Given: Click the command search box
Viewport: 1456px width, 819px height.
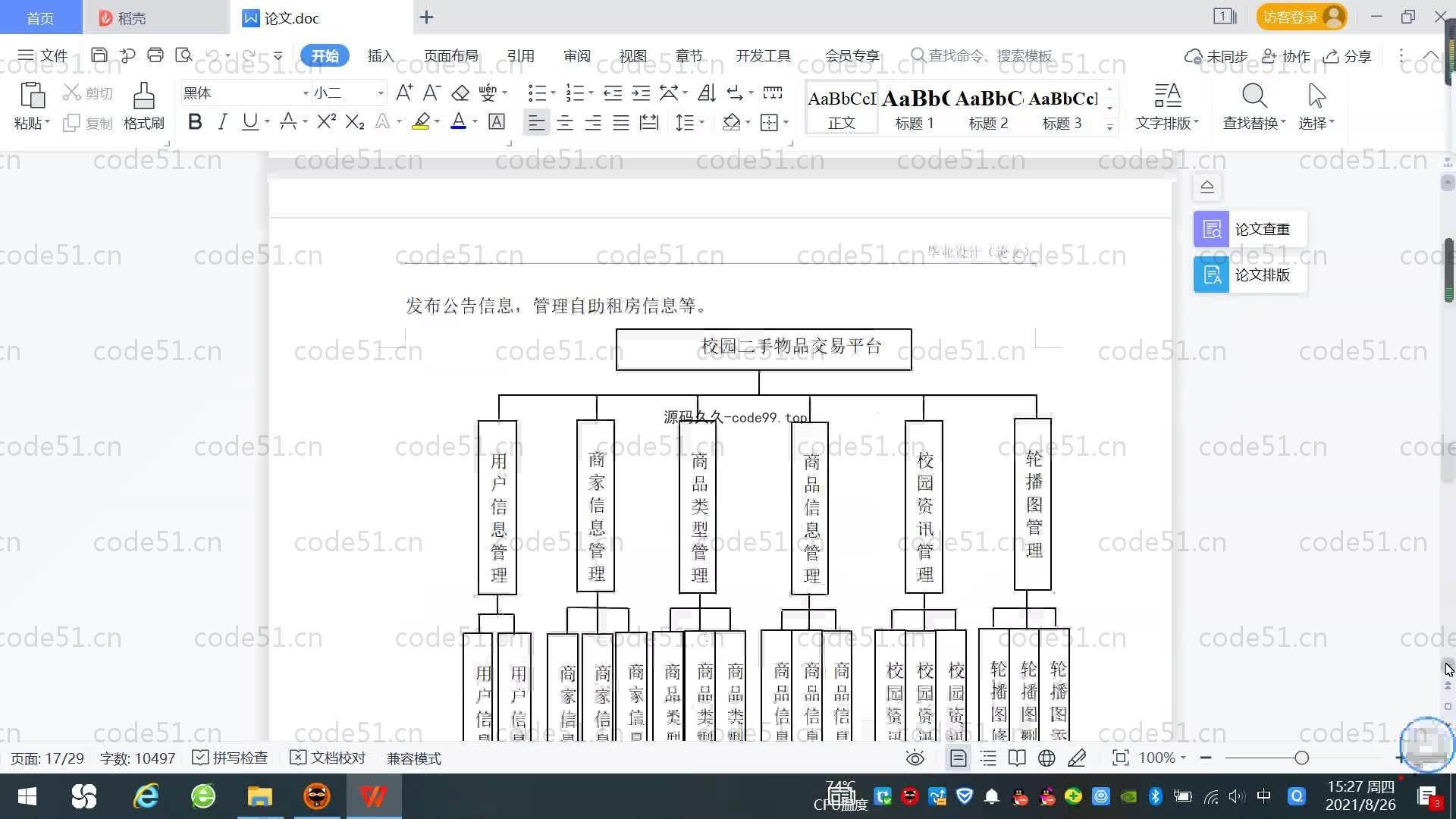Looking at the screenshot, I should pyautogui.click(x=982, y=55).
